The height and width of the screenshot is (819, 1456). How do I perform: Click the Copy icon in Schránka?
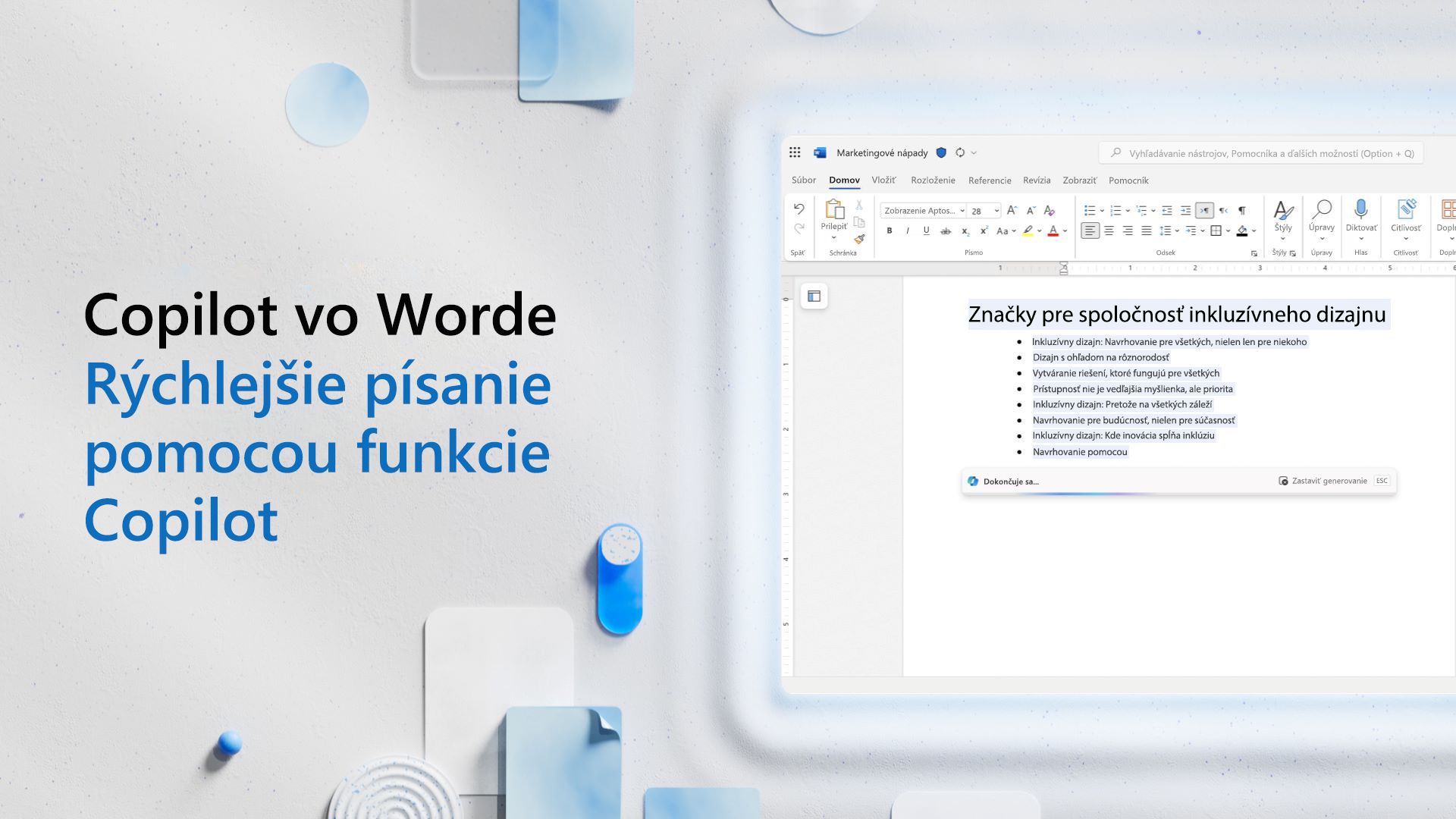pos(859,222)
